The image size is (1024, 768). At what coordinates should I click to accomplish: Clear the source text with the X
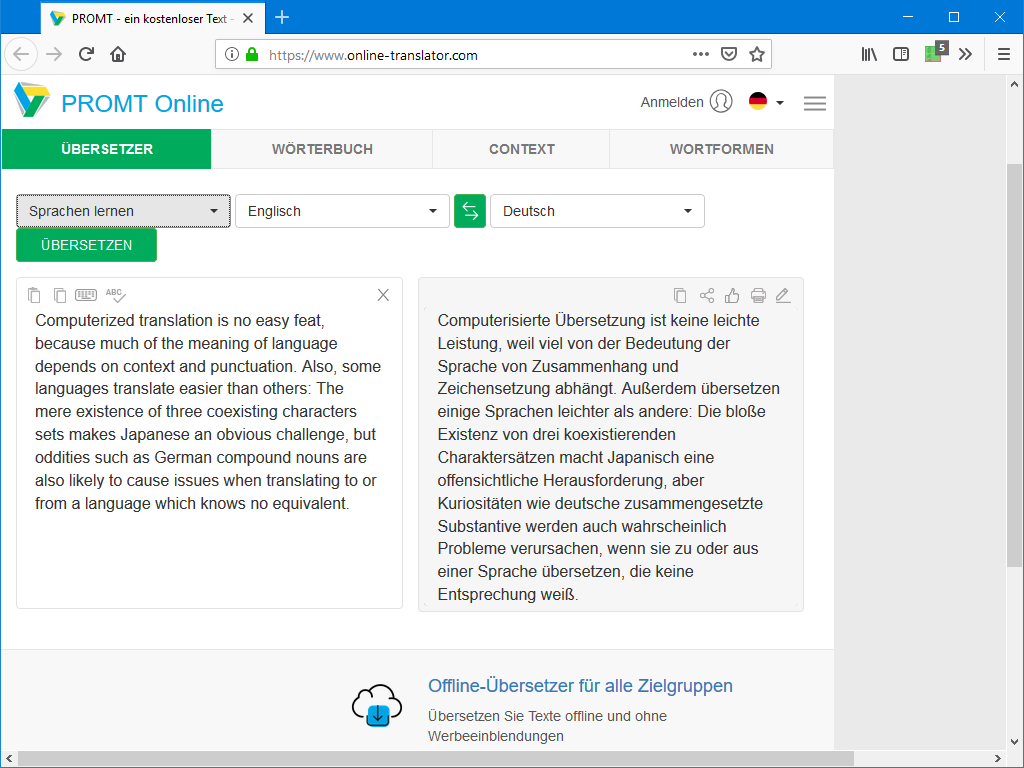[x=383, y=295]
